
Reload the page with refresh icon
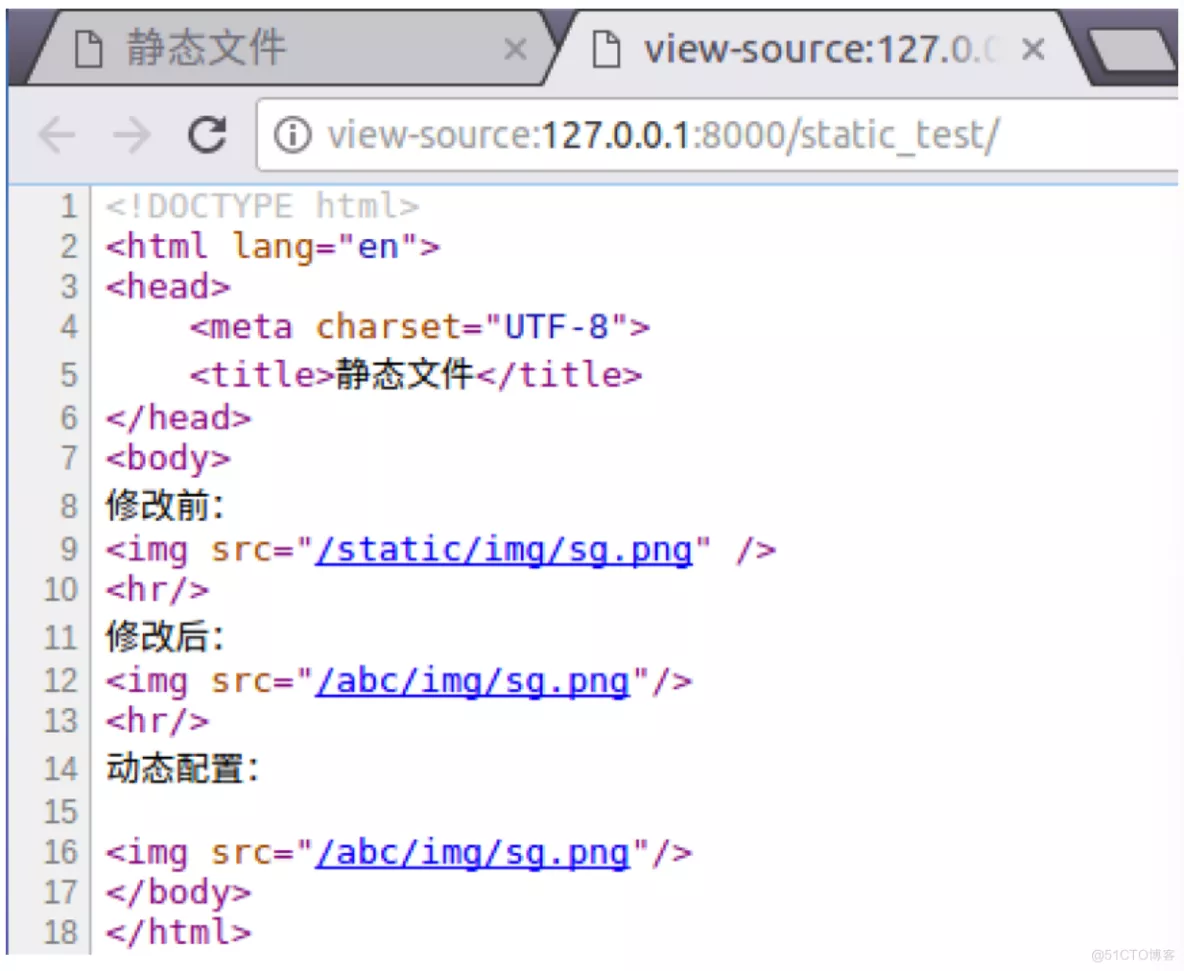(x=208, y=135)
